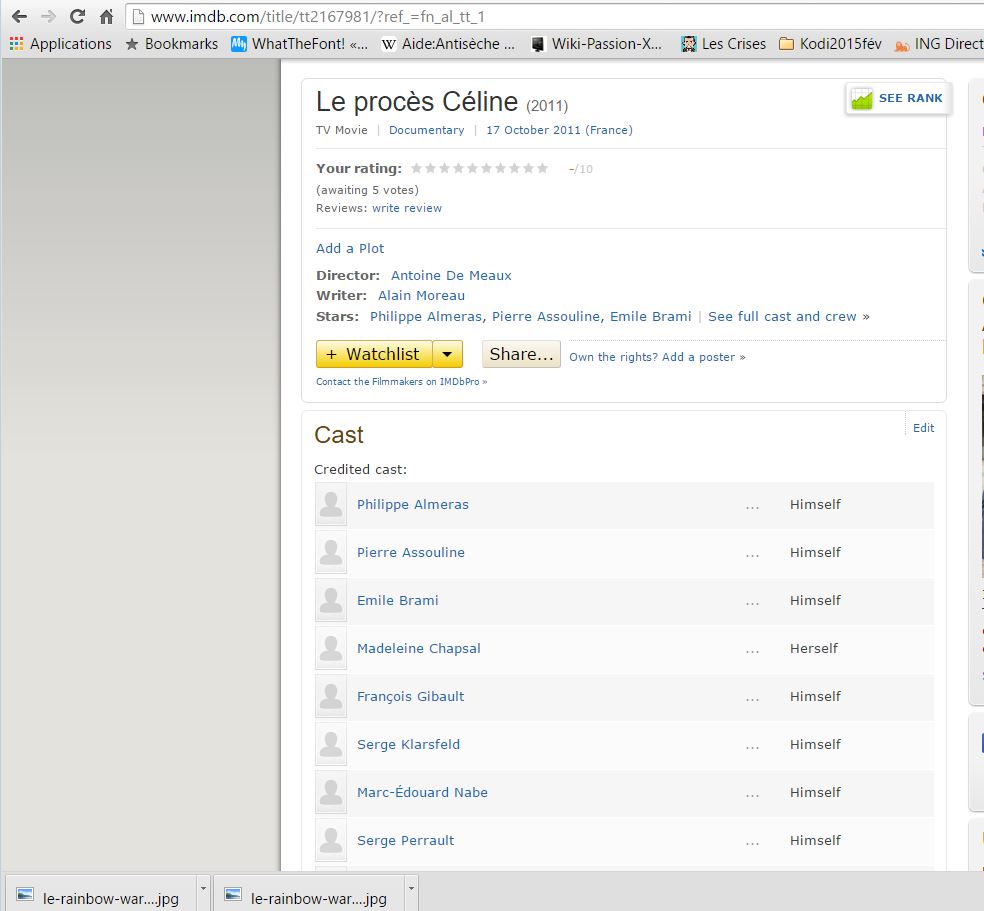Click the browser back arrow
This screenshot has width=984, height=911.
click(x=19, y=17)
